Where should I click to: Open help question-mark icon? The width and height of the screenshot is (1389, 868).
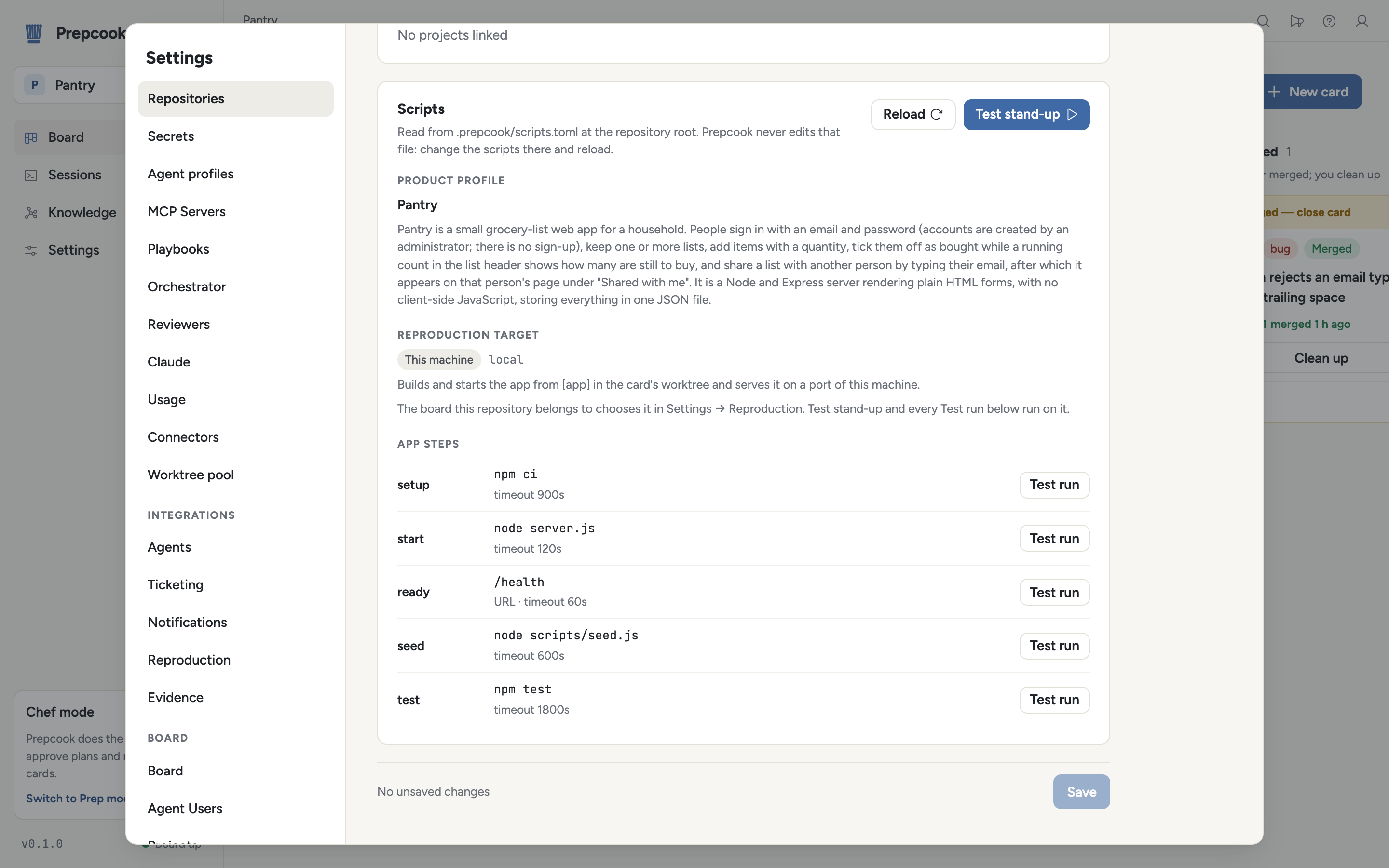click(1329, 21)
